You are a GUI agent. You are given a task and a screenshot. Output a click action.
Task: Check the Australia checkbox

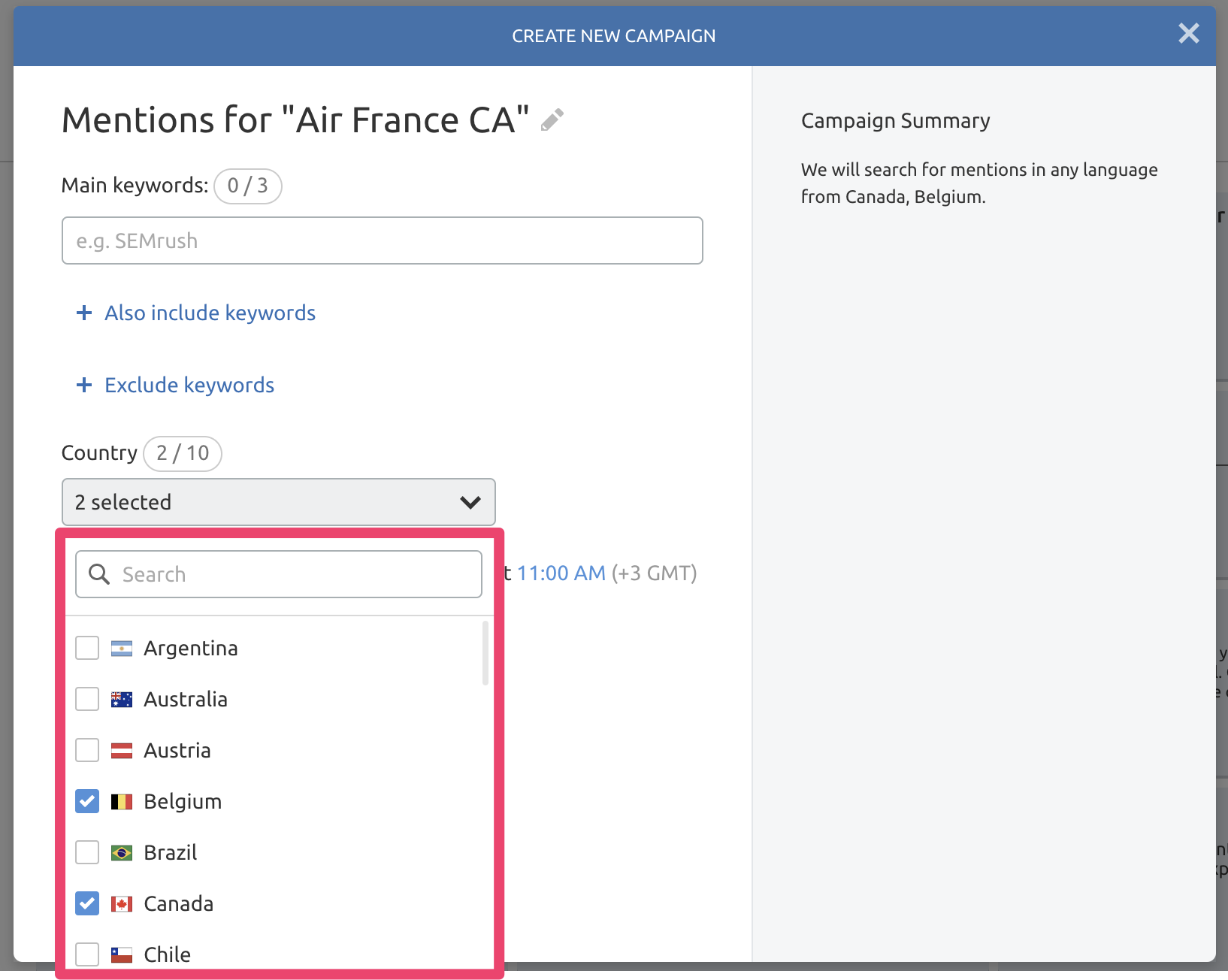(x=87, y=699)
